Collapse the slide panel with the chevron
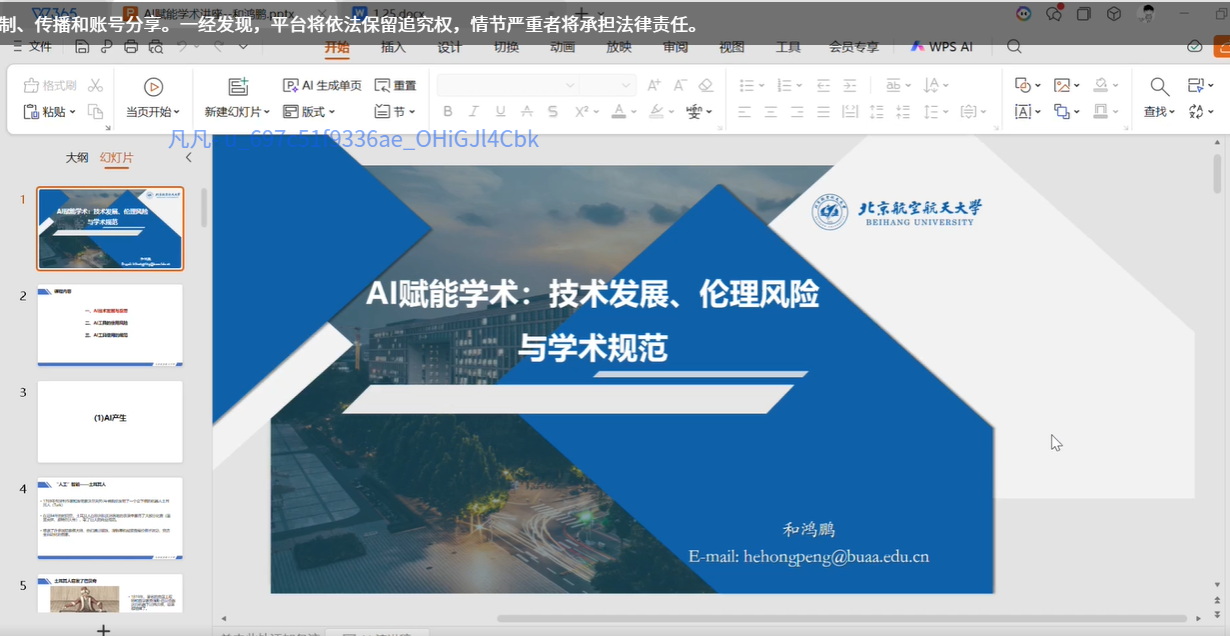The image size is (1230, 636). [x=189, y=158]
